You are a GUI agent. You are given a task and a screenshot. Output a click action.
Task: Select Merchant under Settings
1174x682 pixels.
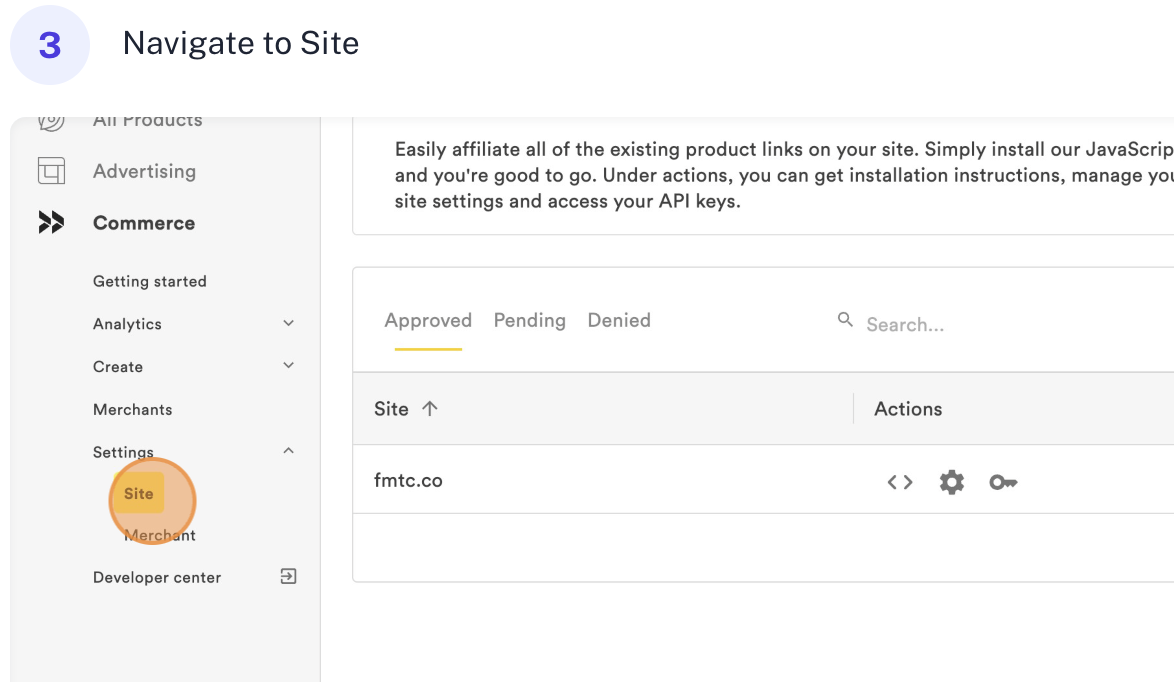(x=160, y=536)
